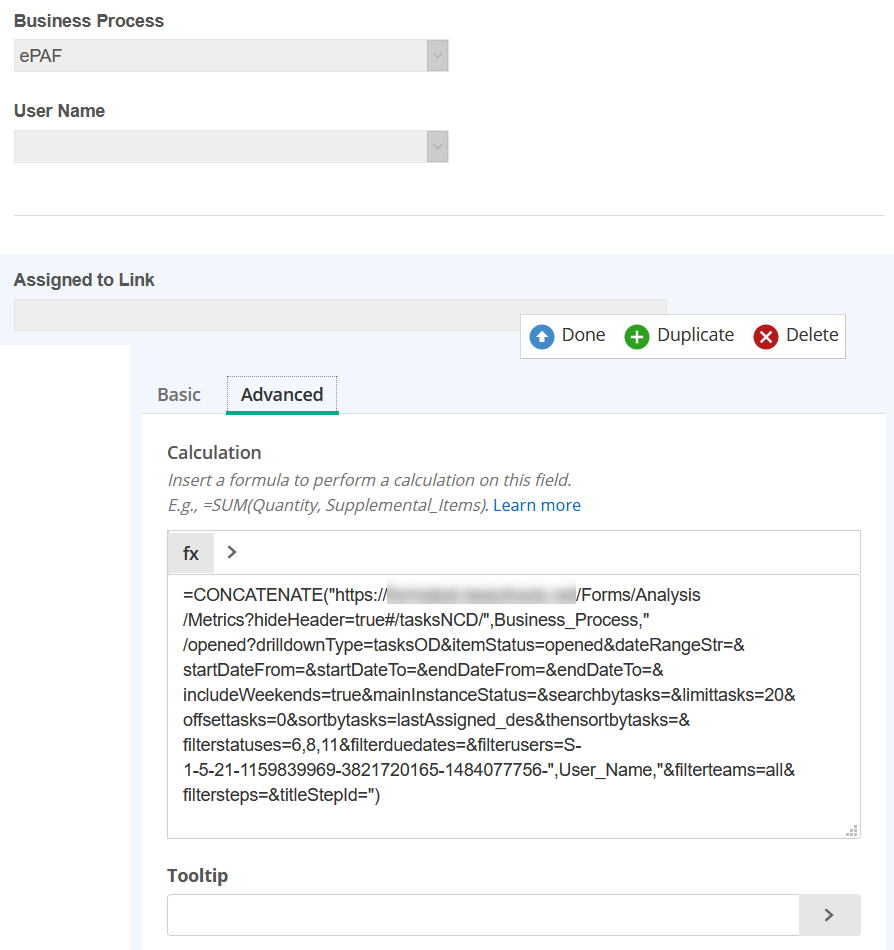Hit the Delete text label
This screenshot has height=950, width=894.
(x=812, y=335)
